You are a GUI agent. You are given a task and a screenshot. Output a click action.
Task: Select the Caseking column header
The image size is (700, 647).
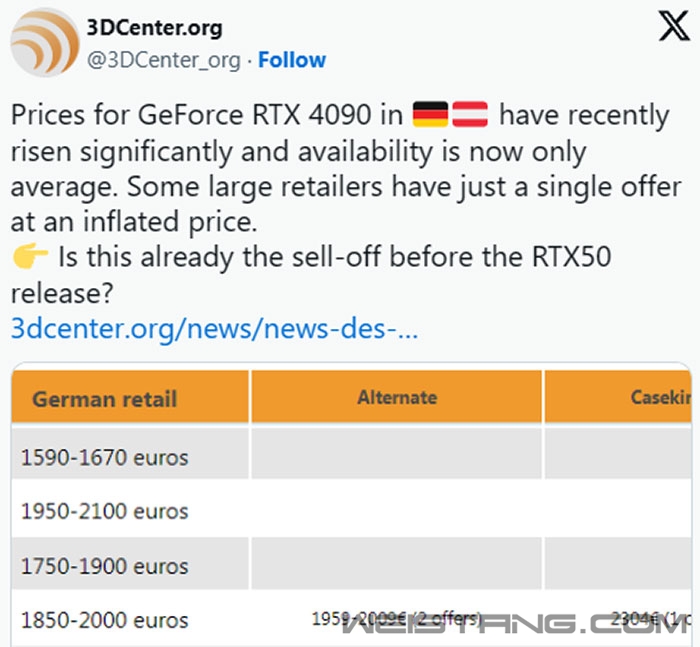618,397
